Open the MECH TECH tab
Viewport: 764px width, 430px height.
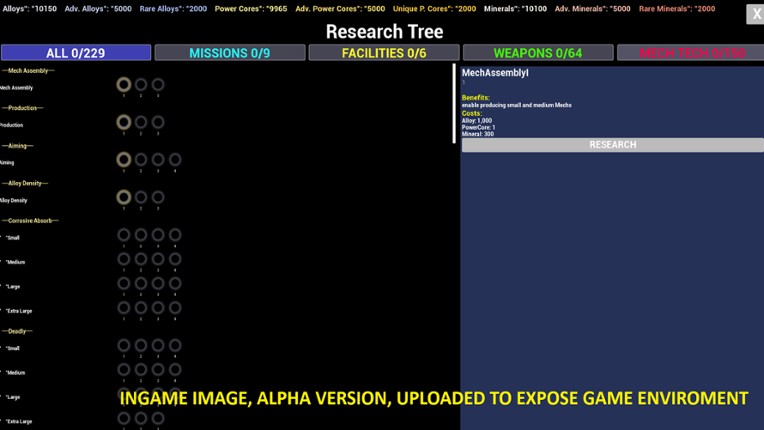690,53
